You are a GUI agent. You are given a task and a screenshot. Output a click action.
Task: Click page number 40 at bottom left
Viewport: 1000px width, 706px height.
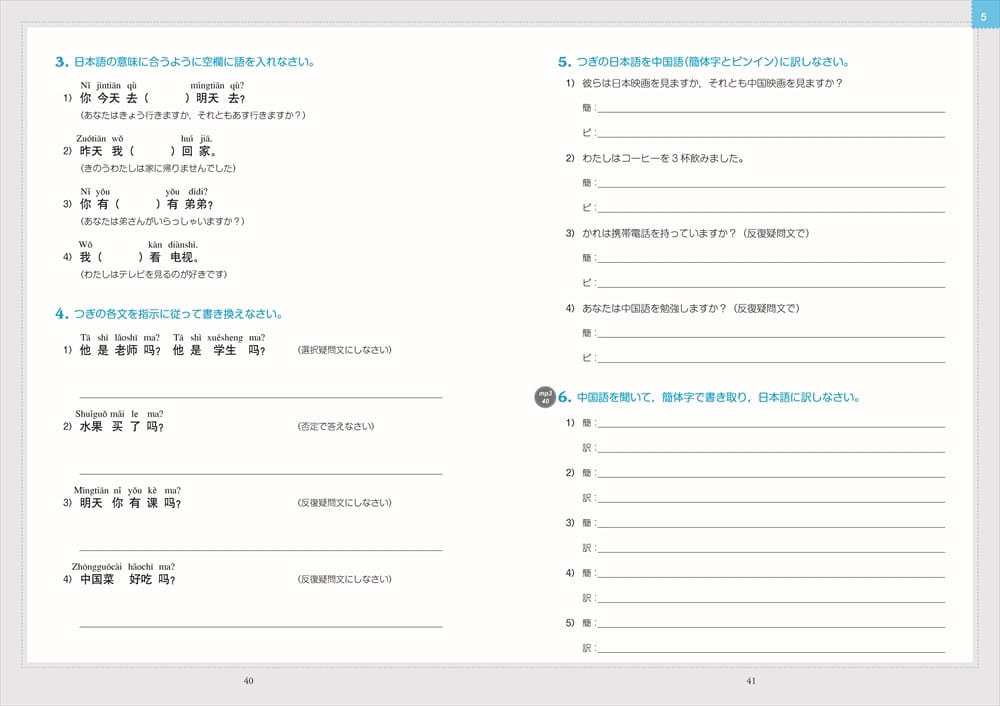(x=249, y=682)
